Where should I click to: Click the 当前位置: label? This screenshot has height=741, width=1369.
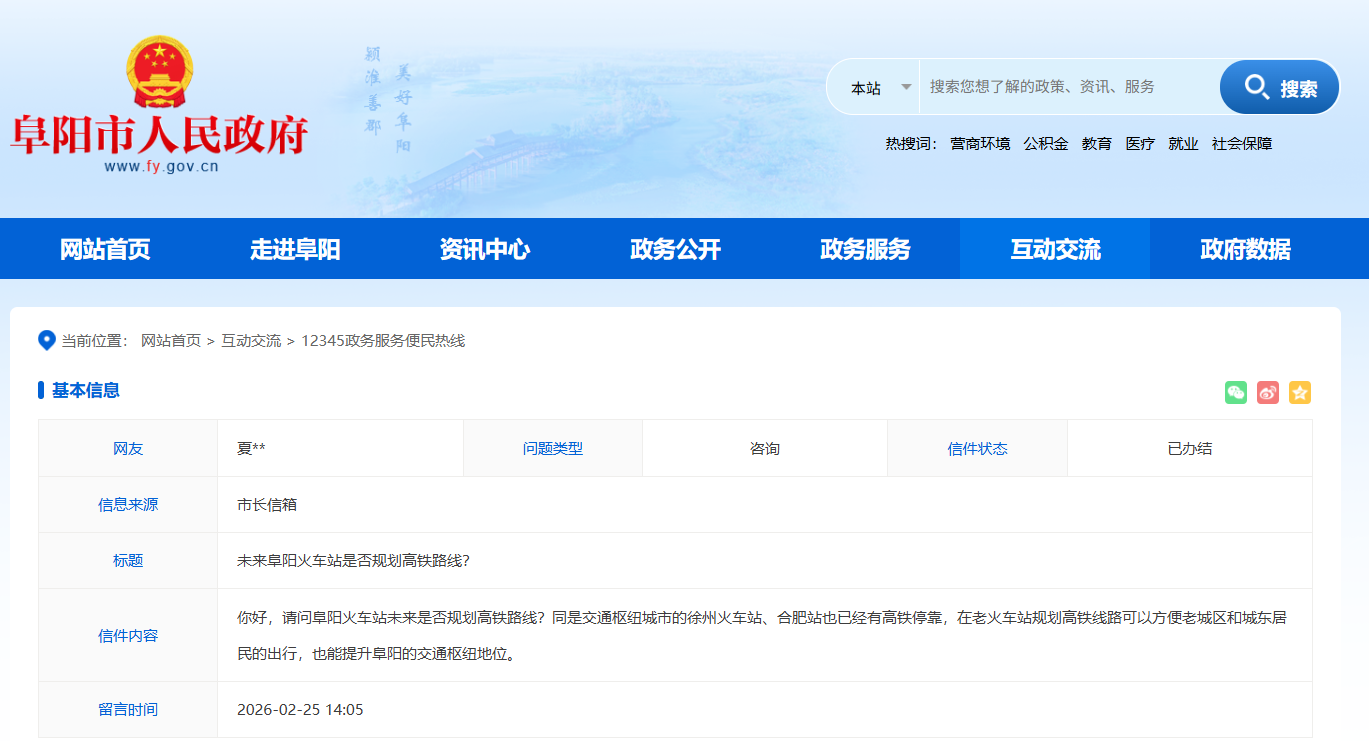point(95,341)
